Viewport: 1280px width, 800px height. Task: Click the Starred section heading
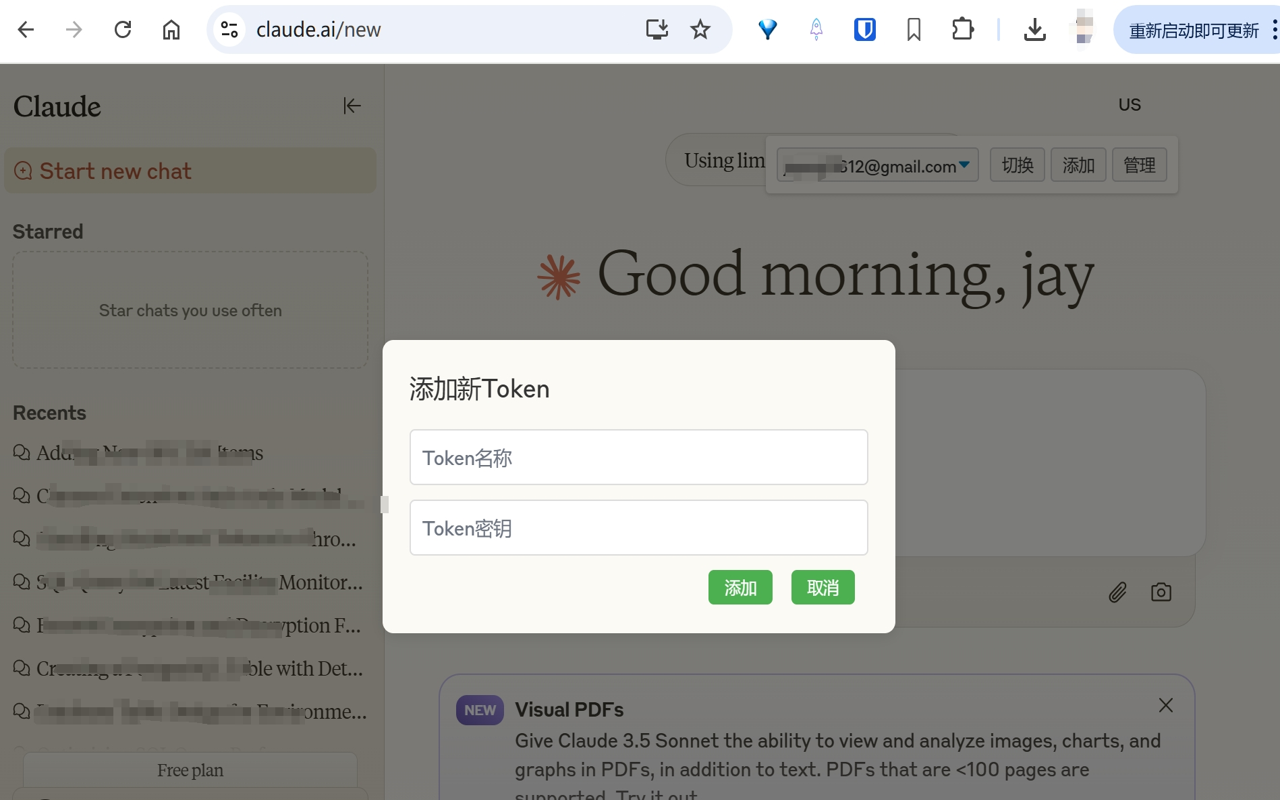click(48, 231)
